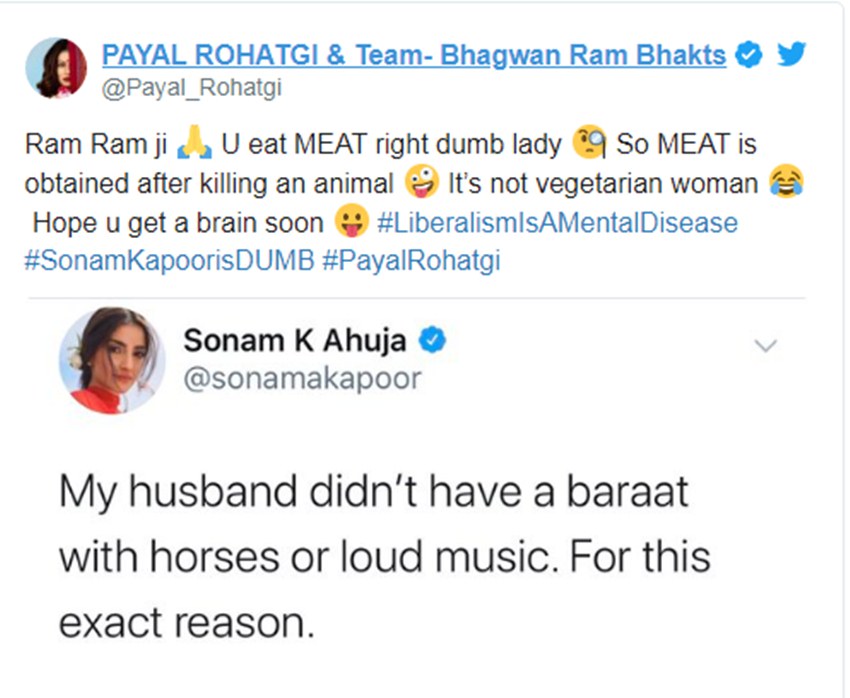This screenshot has width=850, height=698.
Task: Click the Sonam K Ahuja display name
Action: click(295, 341)
